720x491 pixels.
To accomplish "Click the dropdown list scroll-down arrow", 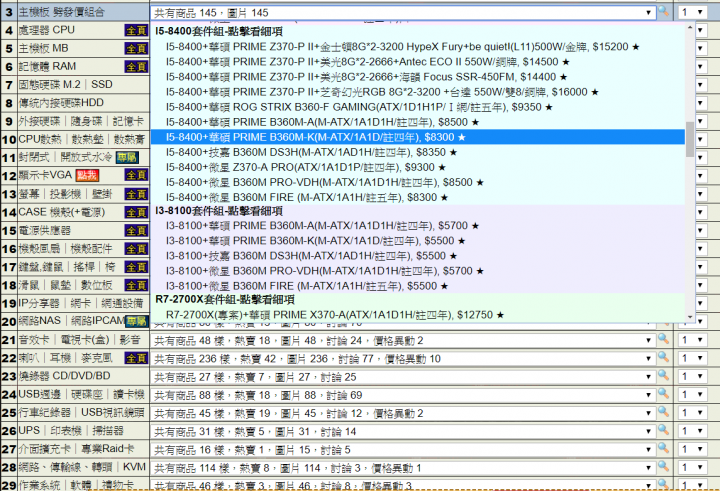I will click(690, 317).
